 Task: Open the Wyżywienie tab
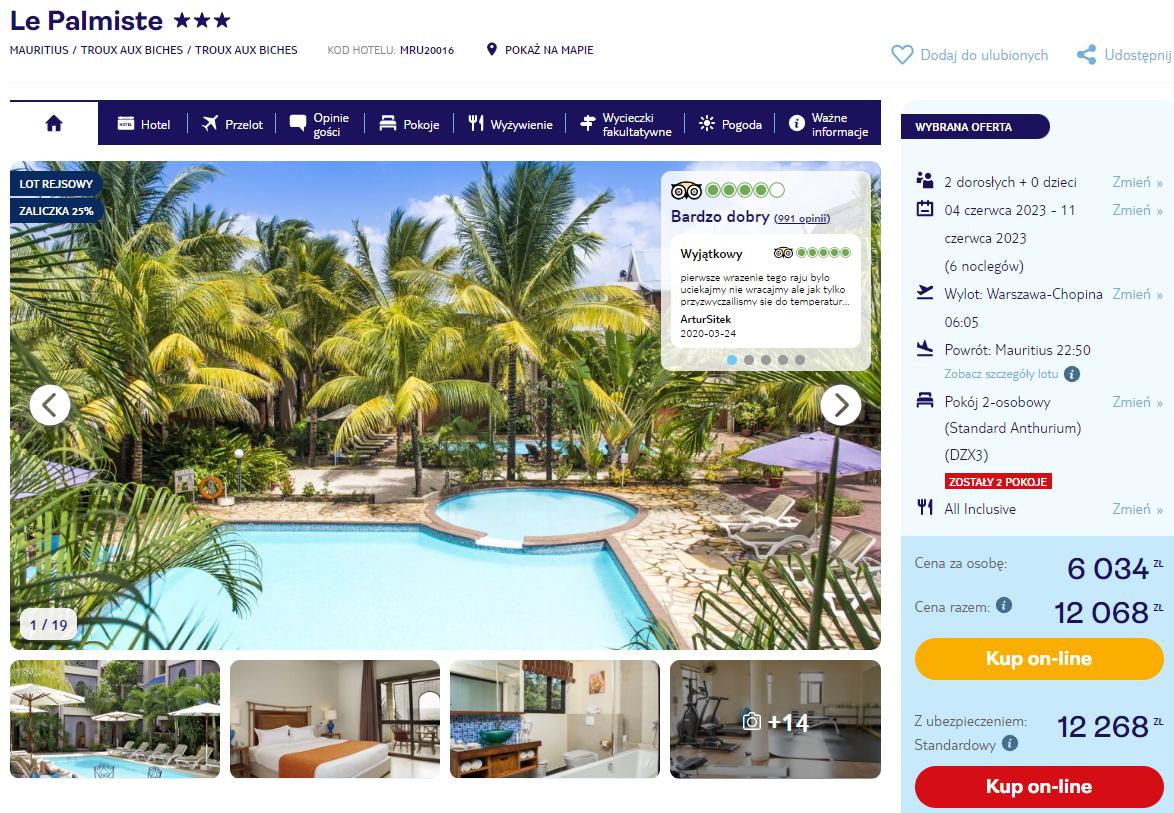510,124
